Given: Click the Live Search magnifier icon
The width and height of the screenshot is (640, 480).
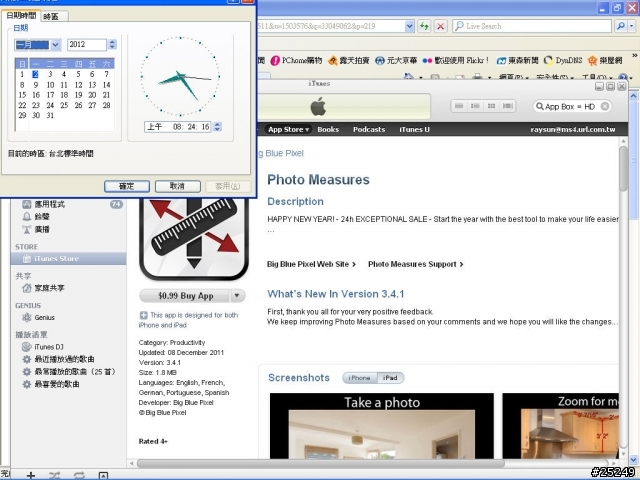Looking at the screenshot, I should click(621, 26).
